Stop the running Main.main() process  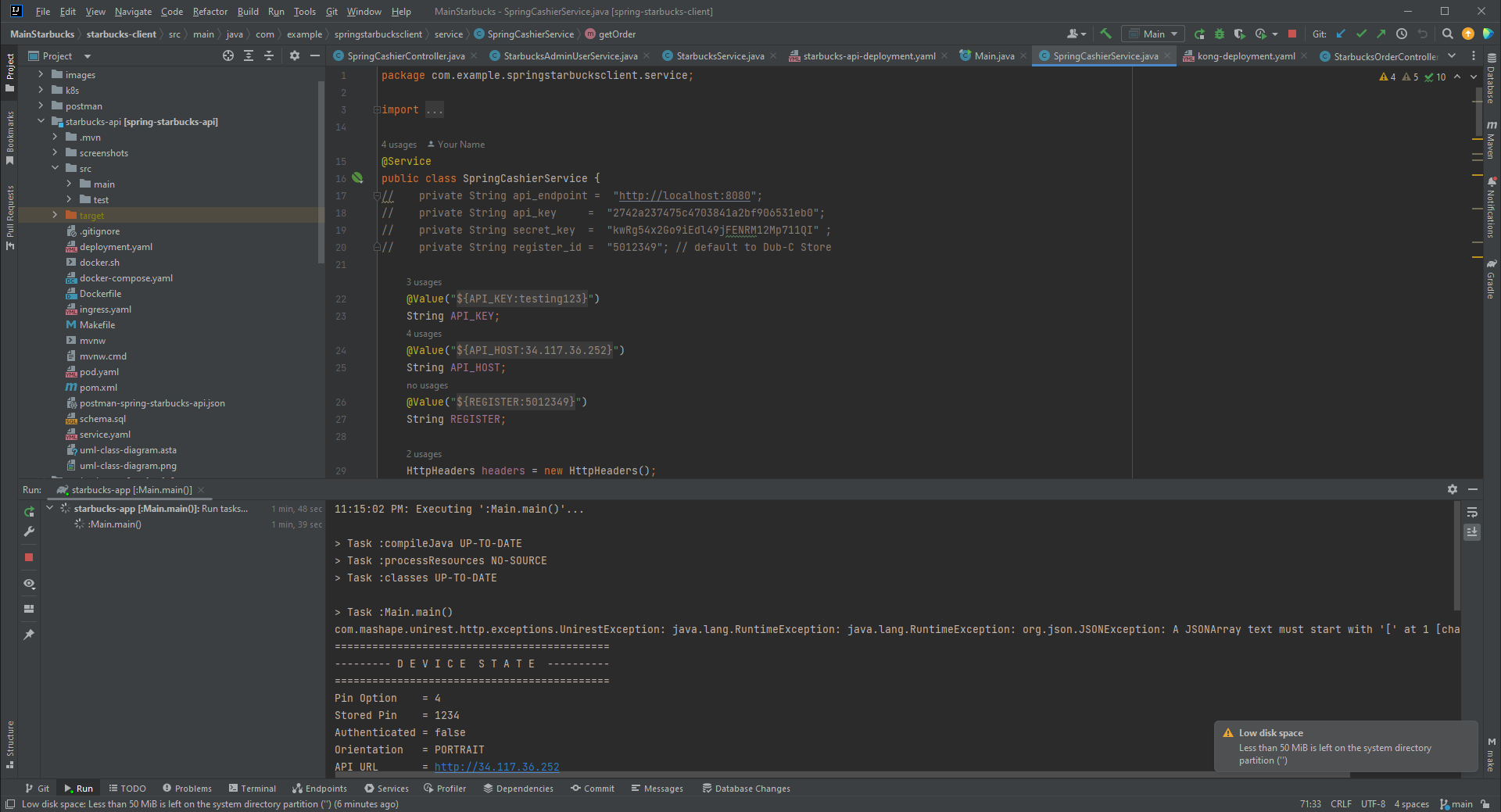29,557
